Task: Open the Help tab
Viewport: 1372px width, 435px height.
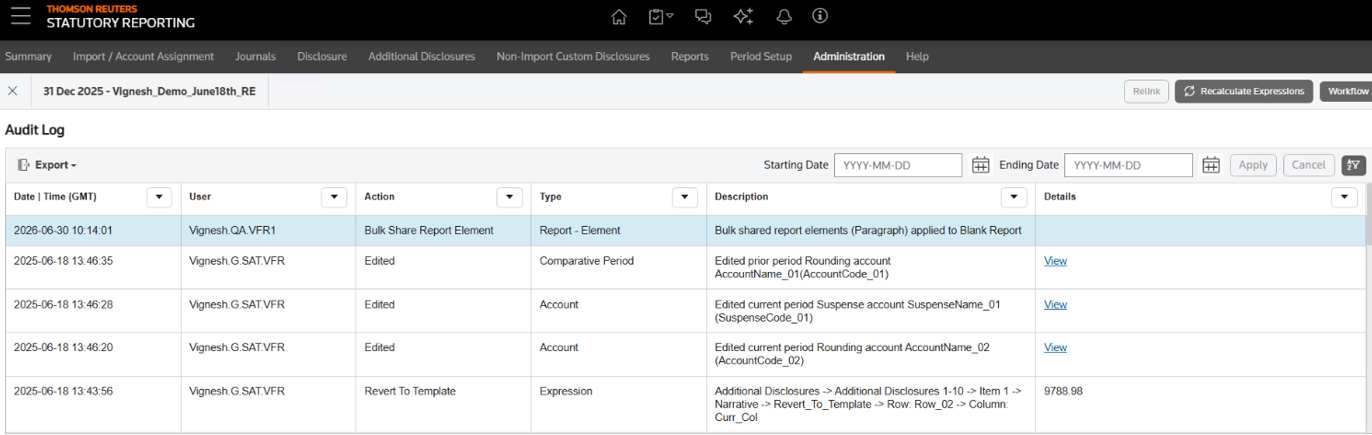Action: (917, 57)
